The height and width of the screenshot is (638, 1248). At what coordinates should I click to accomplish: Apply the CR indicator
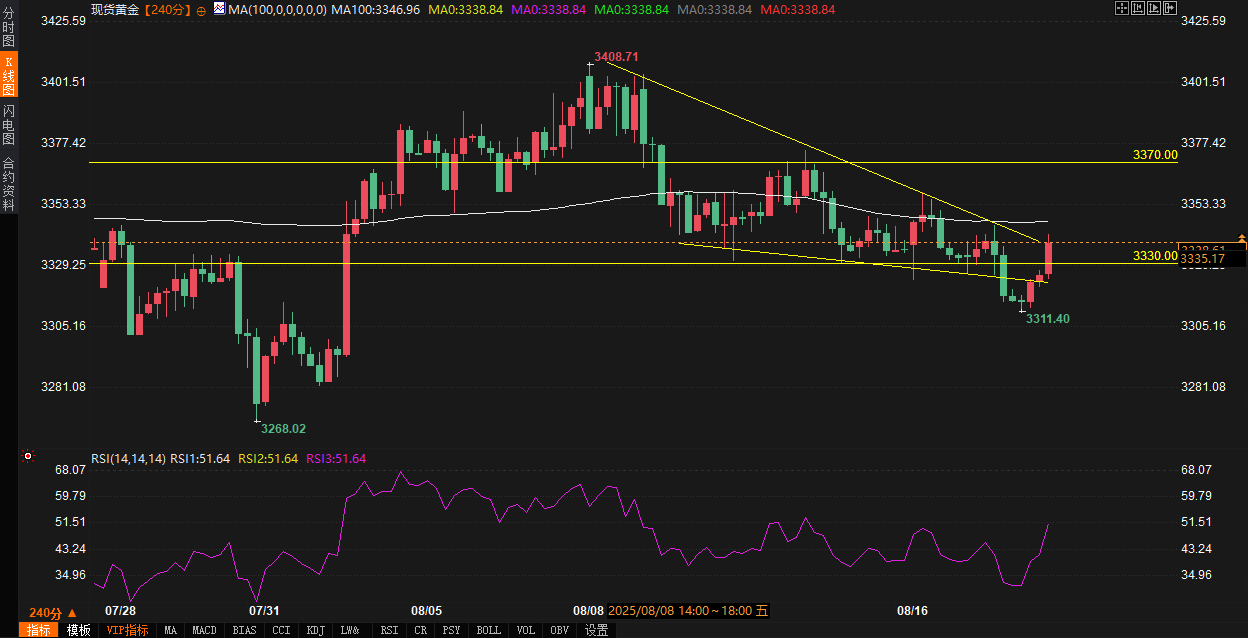click(x=421, y=630)
